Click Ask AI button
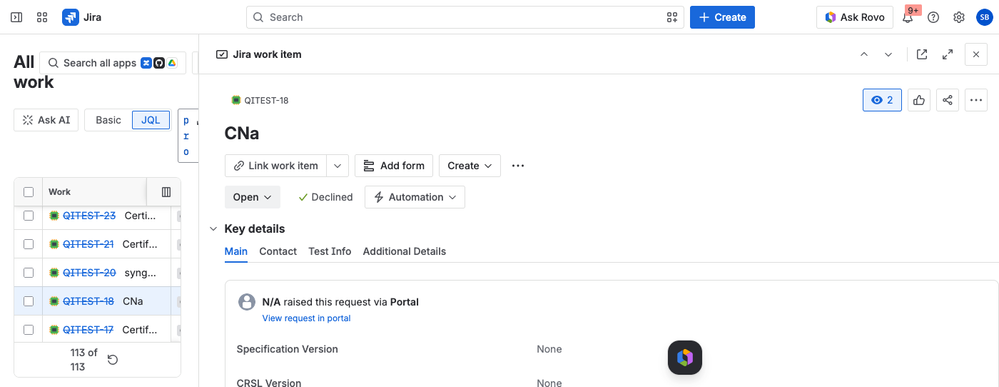The width and height of the screenshot is (999, 387). [47, 120]
